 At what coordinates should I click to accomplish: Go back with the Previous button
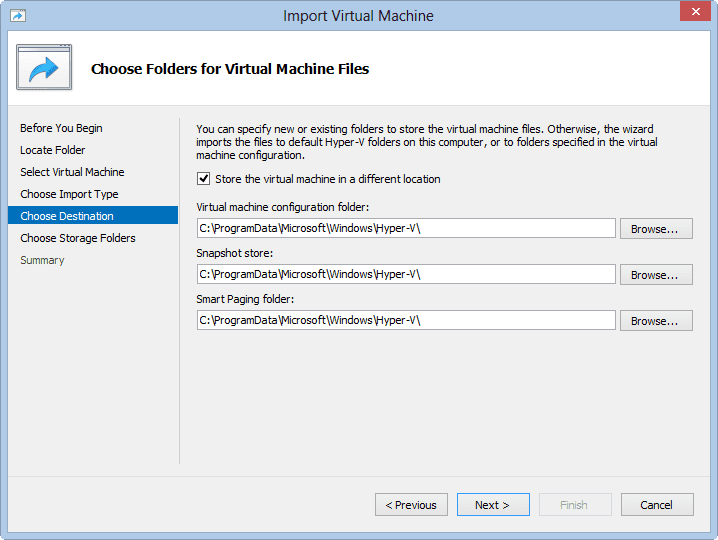click(411, 505)
